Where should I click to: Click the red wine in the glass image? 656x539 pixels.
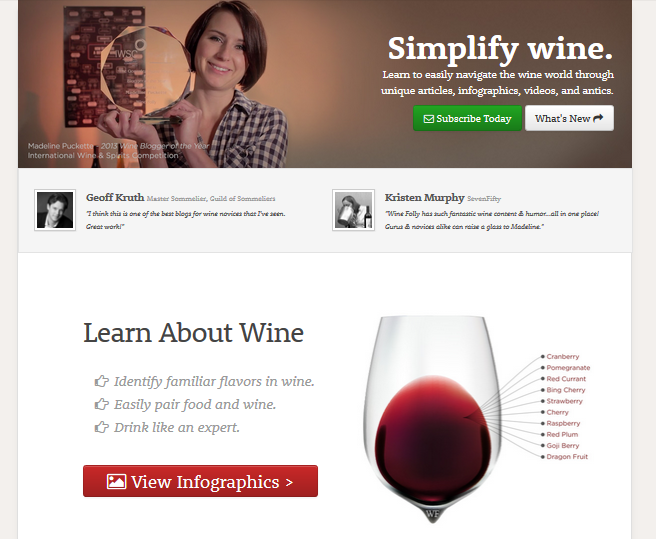pyautogui.click(x=433, y=439)
